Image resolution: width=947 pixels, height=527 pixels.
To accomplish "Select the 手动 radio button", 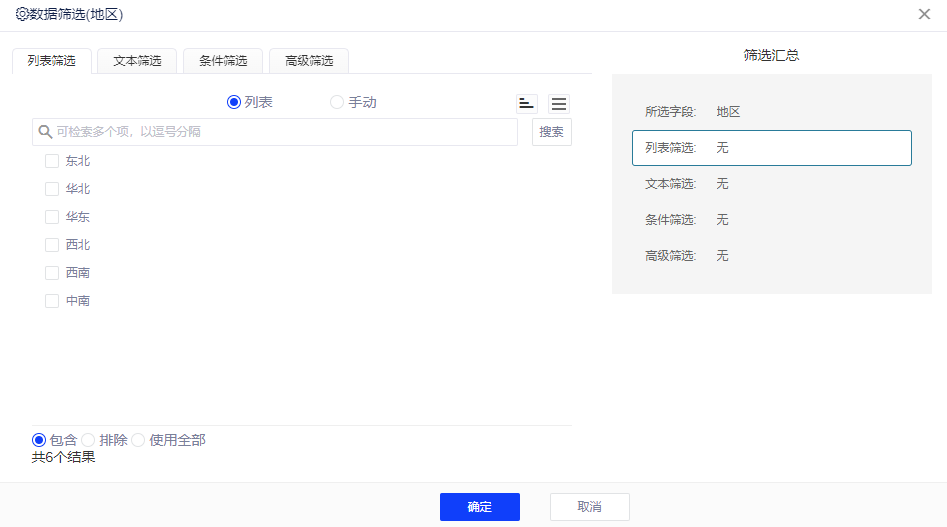I will click(337, 102).
